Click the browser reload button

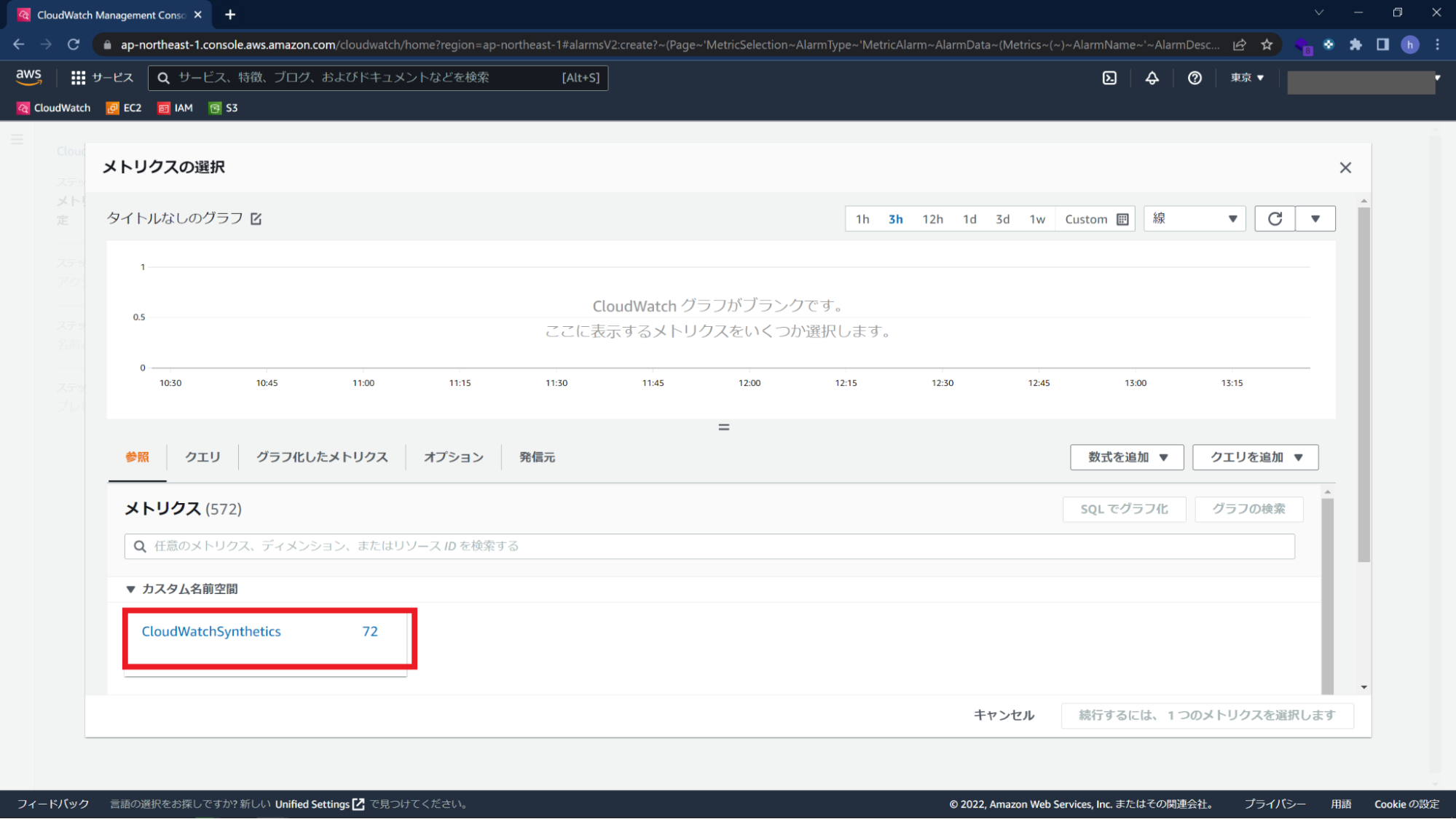pyautogui.click(x=74, y=44)
